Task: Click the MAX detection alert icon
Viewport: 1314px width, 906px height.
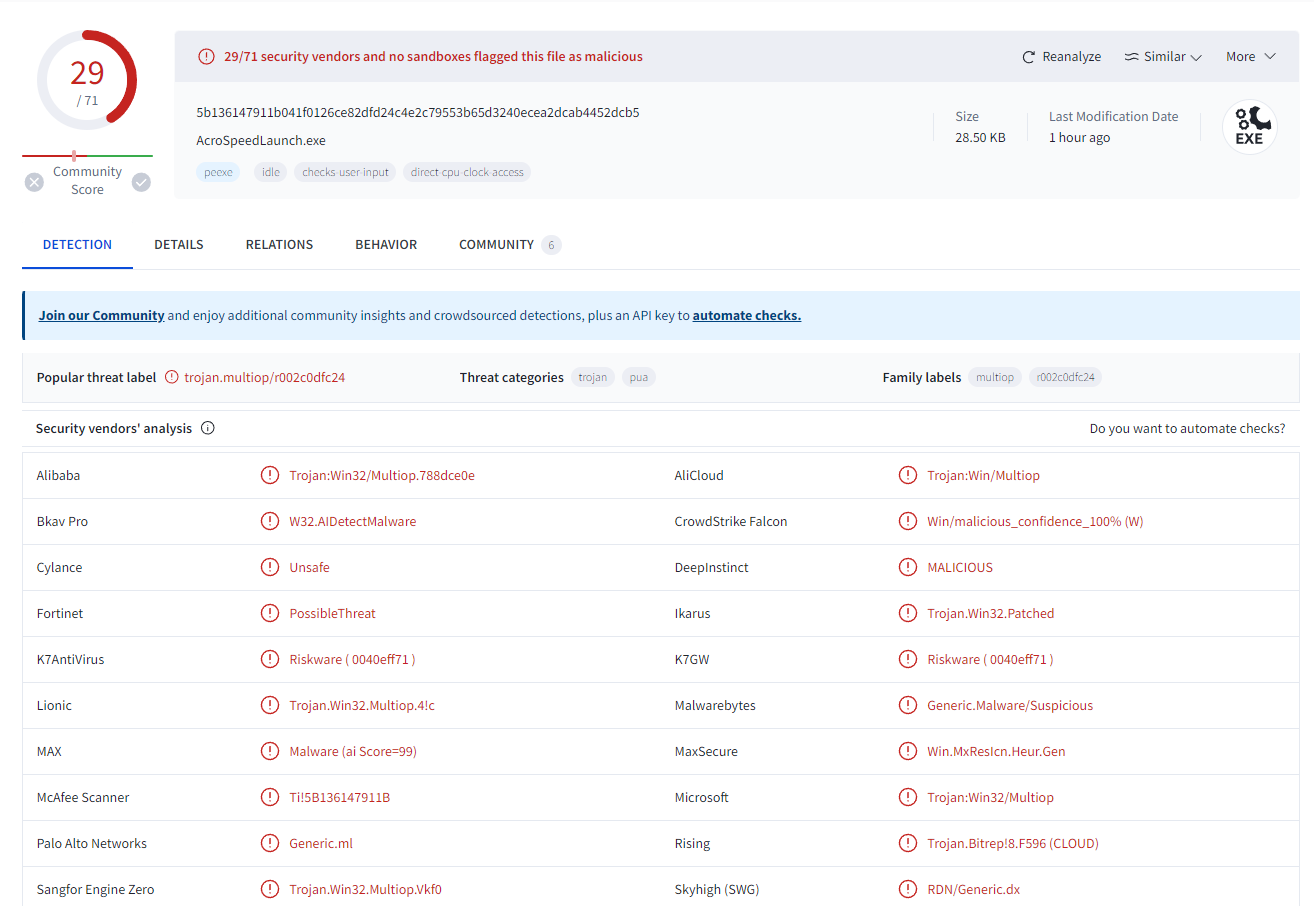Action: 270,751
